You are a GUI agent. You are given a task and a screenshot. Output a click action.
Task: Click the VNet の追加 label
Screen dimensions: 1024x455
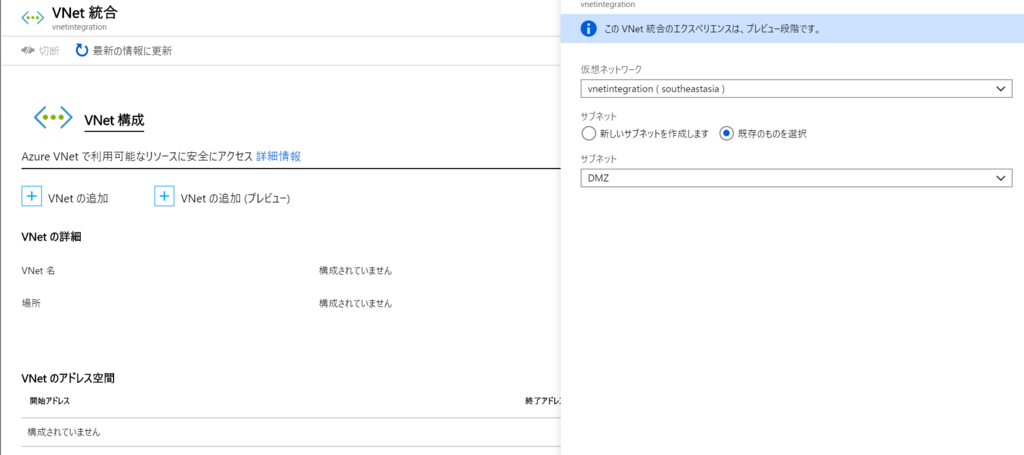[x=78, y=198]
